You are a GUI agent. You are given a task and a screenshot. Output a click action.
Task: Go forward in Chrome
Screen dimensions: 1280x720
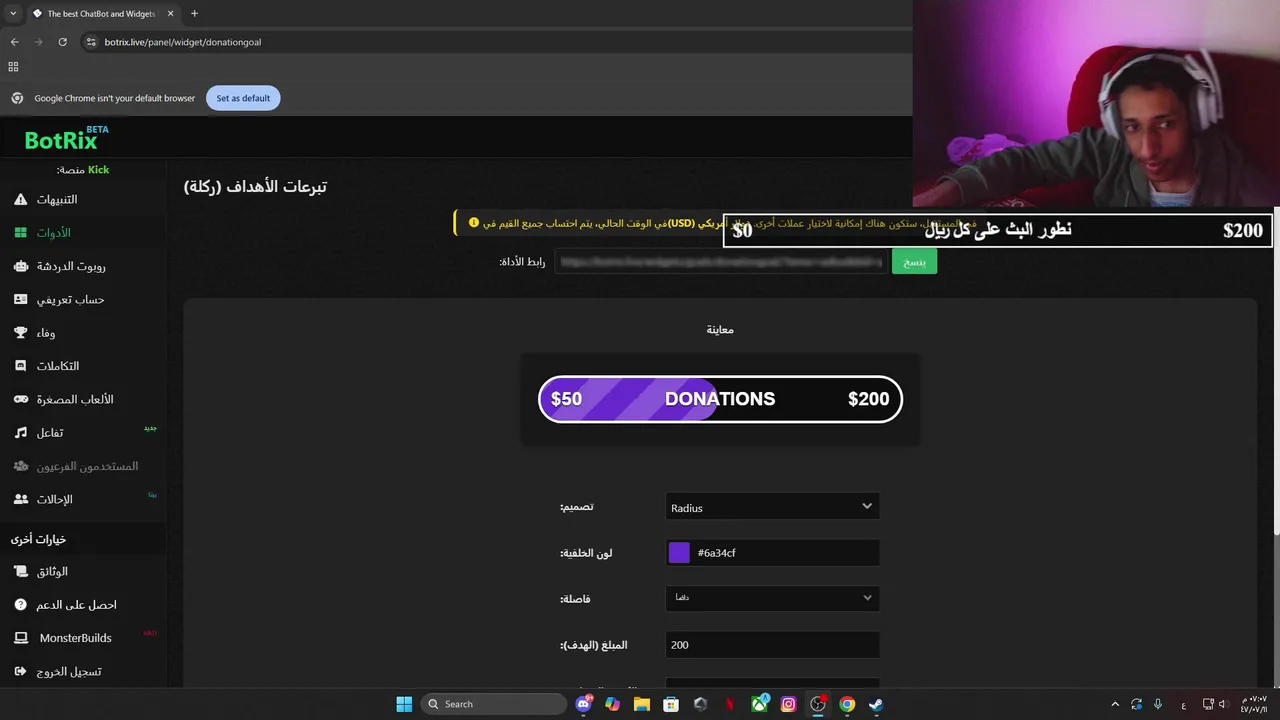pyautogui.click(x=38, y=42)
